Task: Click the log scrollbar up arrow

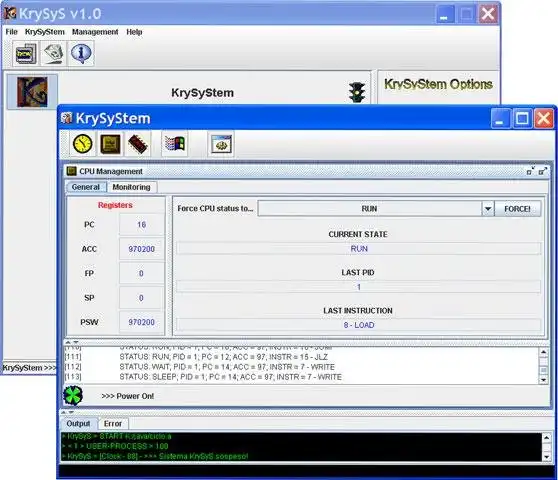Action: pos(543,352)
